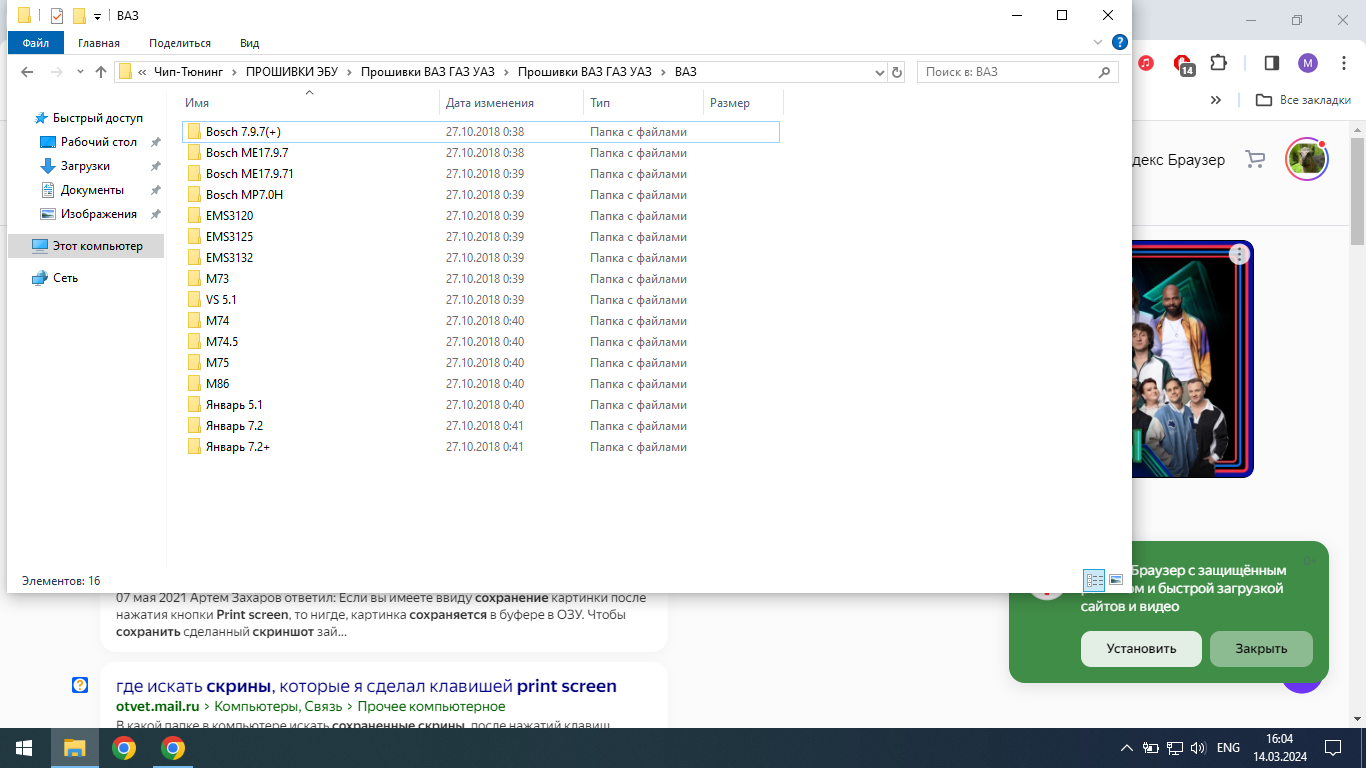Click the Установить button in the green banner
Screen dimensions: 1366x768
(x=1141, y=649)
